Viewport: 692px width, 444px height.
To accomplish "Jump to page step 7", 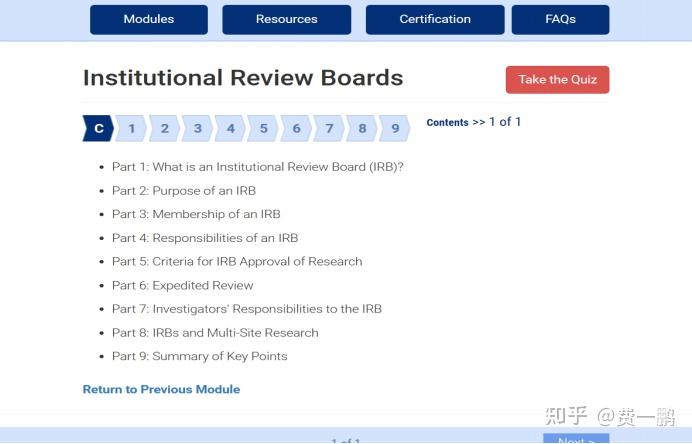I will (x=329, y=128).
